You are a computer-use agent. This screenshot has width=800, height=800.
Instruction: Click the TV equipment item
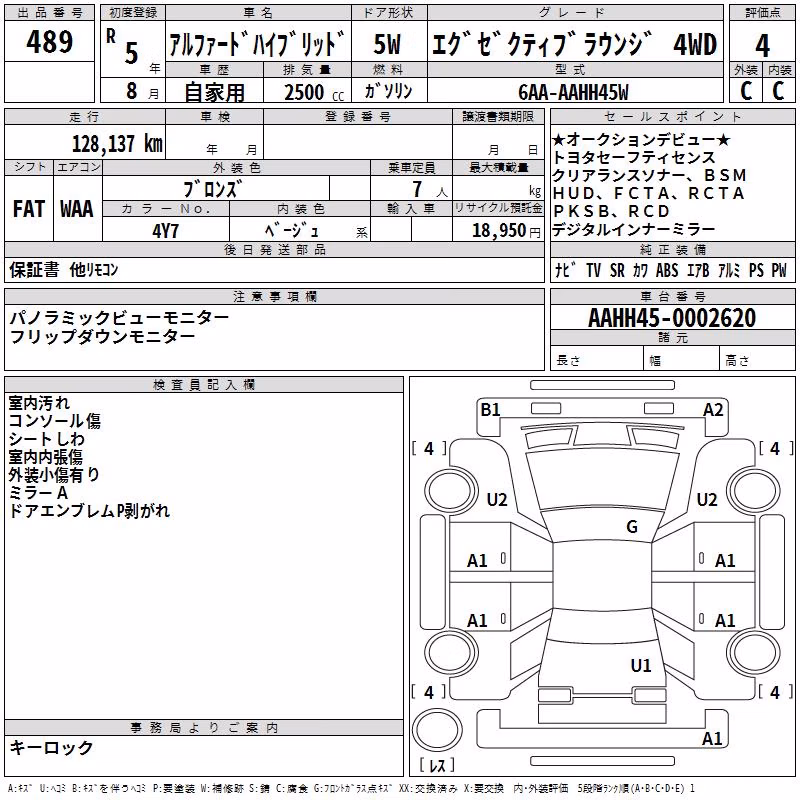[x=593, y=270]
